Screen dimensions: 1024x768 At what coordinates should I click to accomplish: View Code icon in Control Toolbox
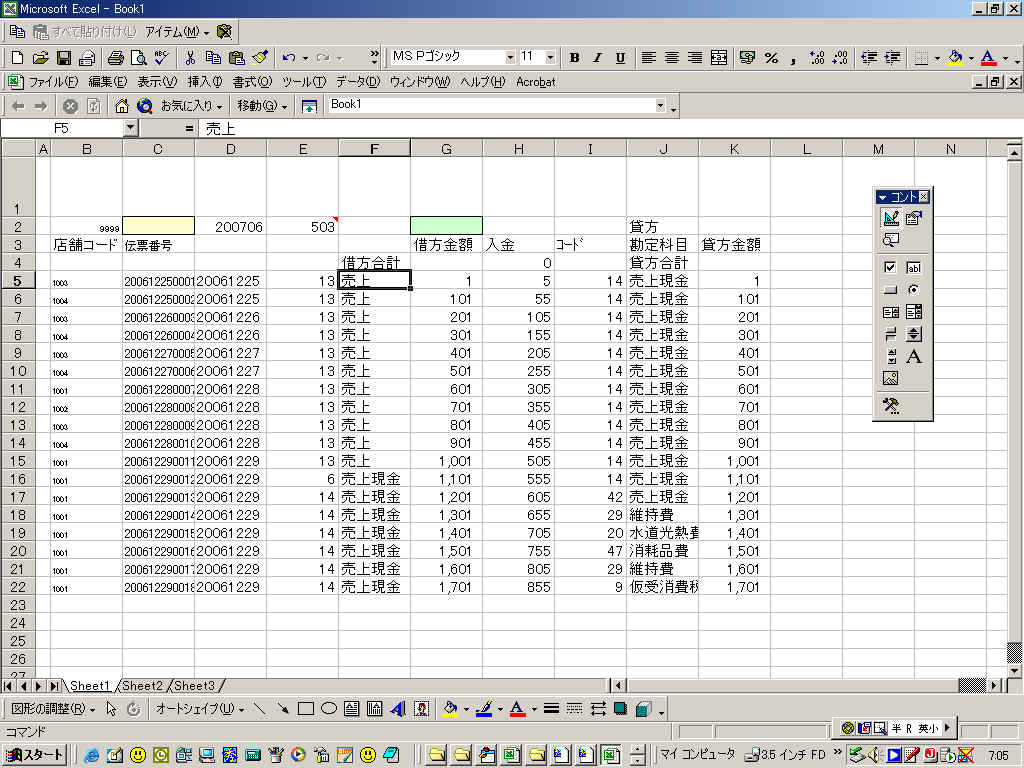click(x=891, y=240)
